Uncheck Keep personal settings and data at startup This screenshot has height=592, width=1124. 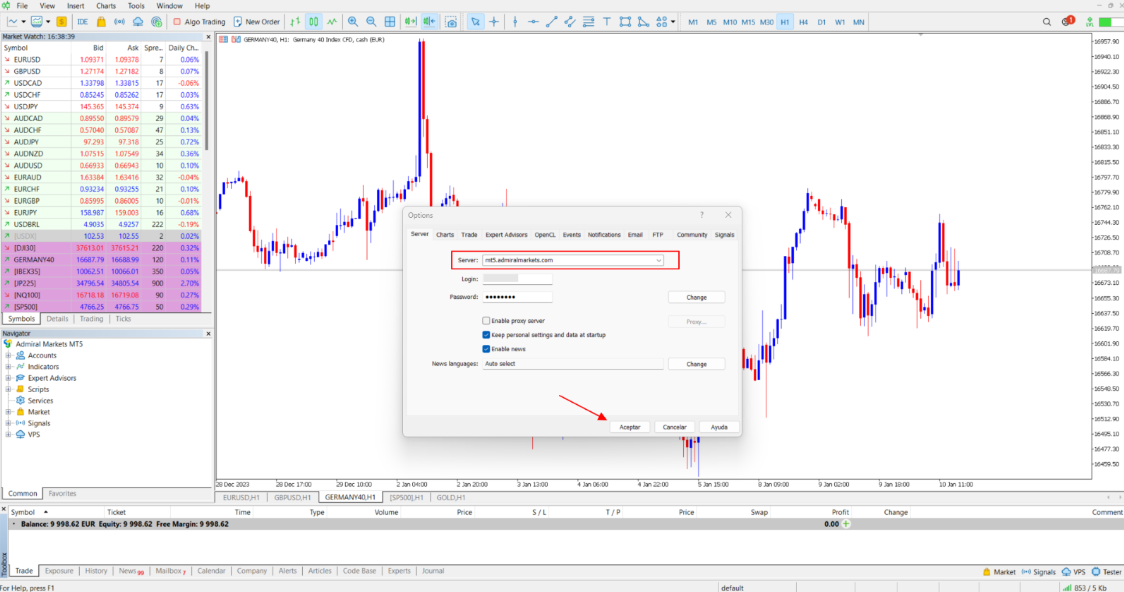(x=486, y=335)
